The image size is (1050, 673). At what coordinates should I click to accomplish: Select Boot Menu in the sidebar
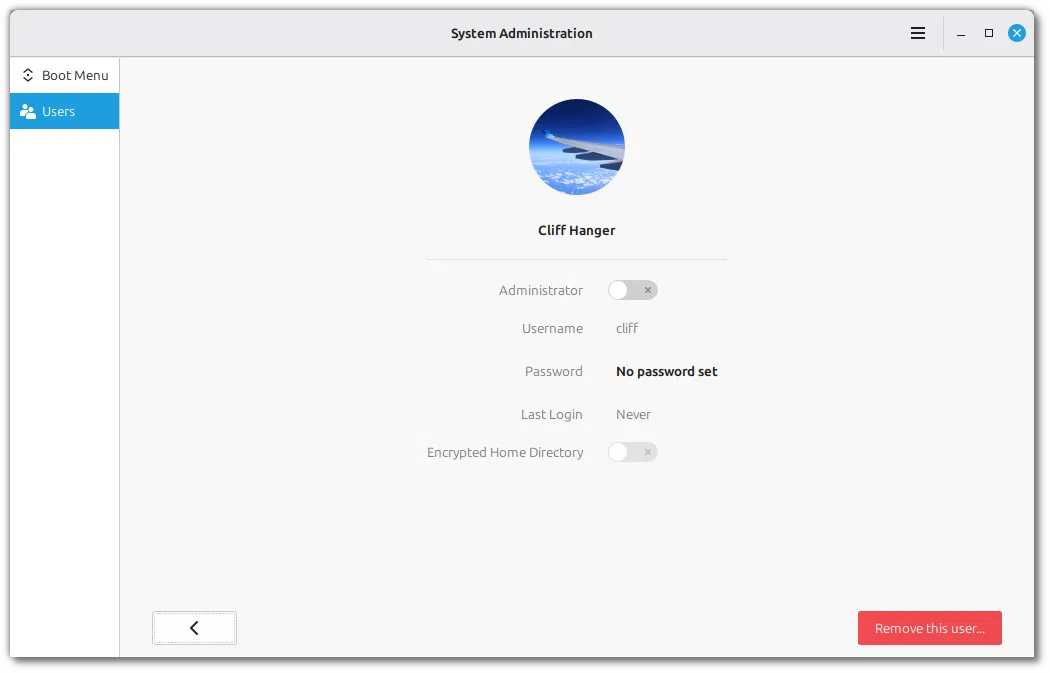[64, 75]
